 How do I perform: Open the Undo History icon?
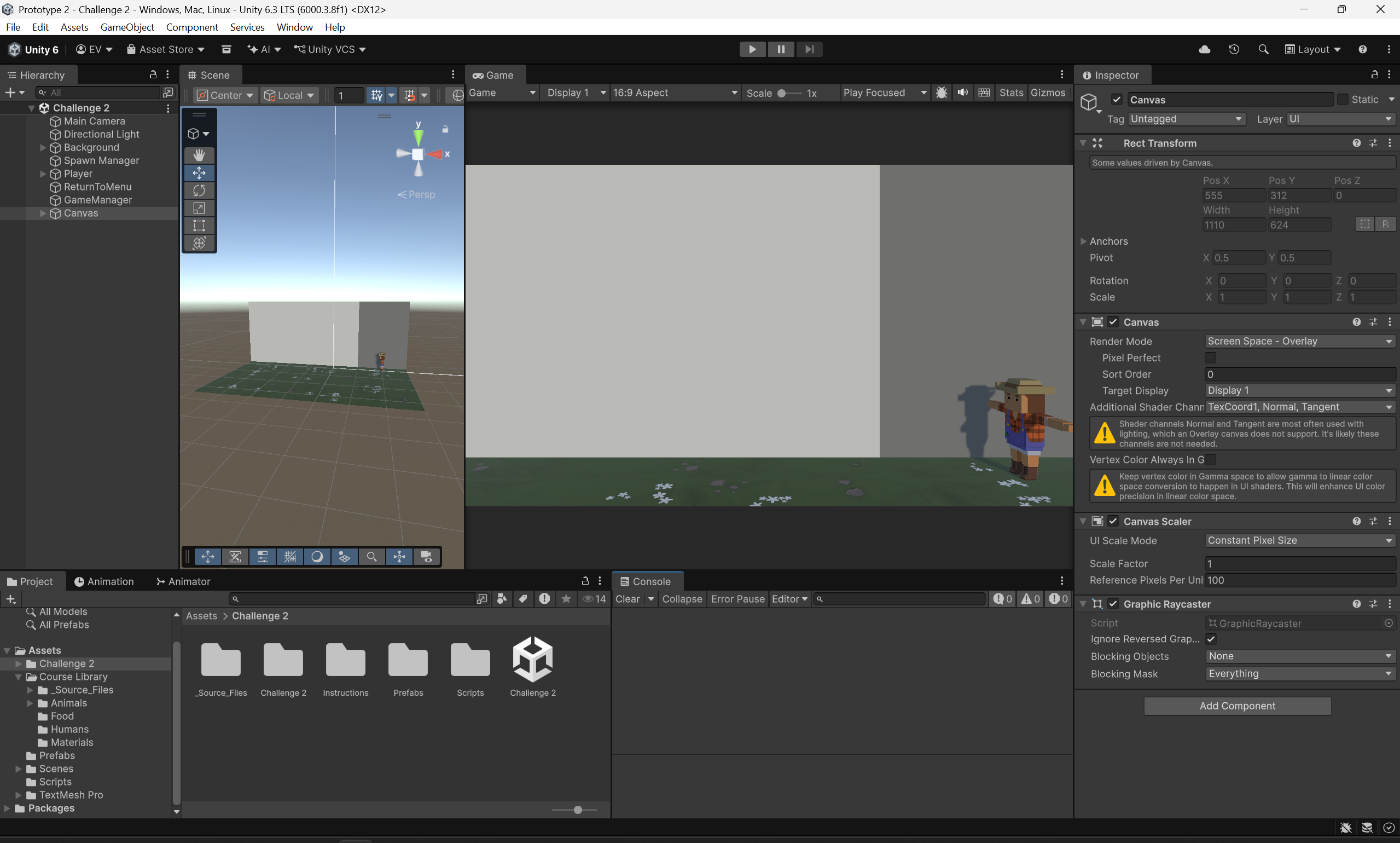(1234, 49)
